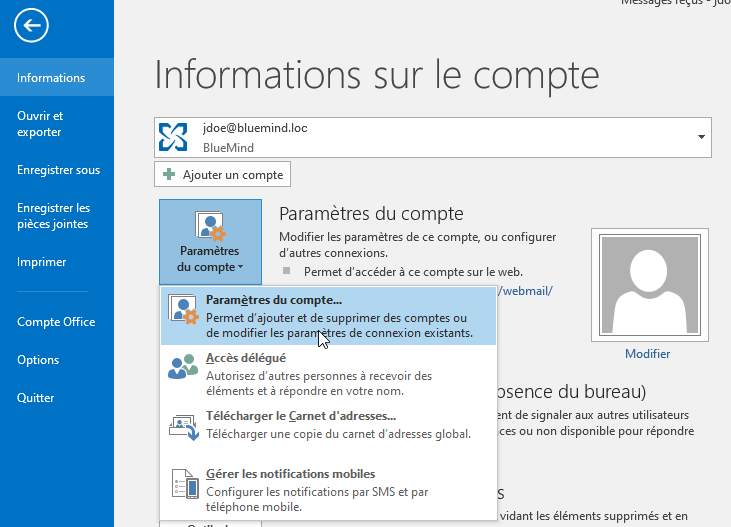Open the webmail link
731x527 pixels.
pos(525,291)
